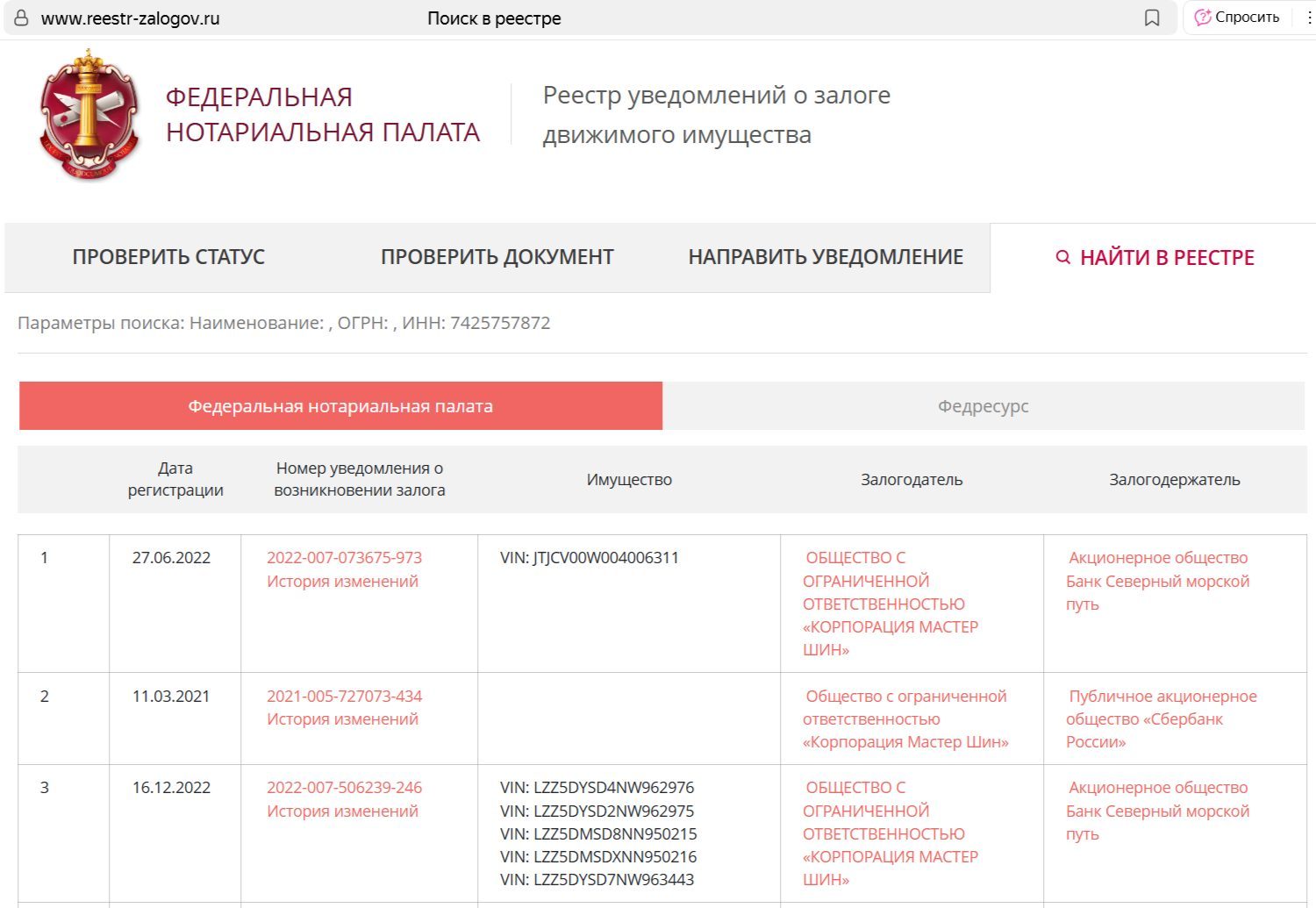Screen dimensions: 1316x908
Task: Bookmark this page with the bookmark icon
Action: (1152, 18)
